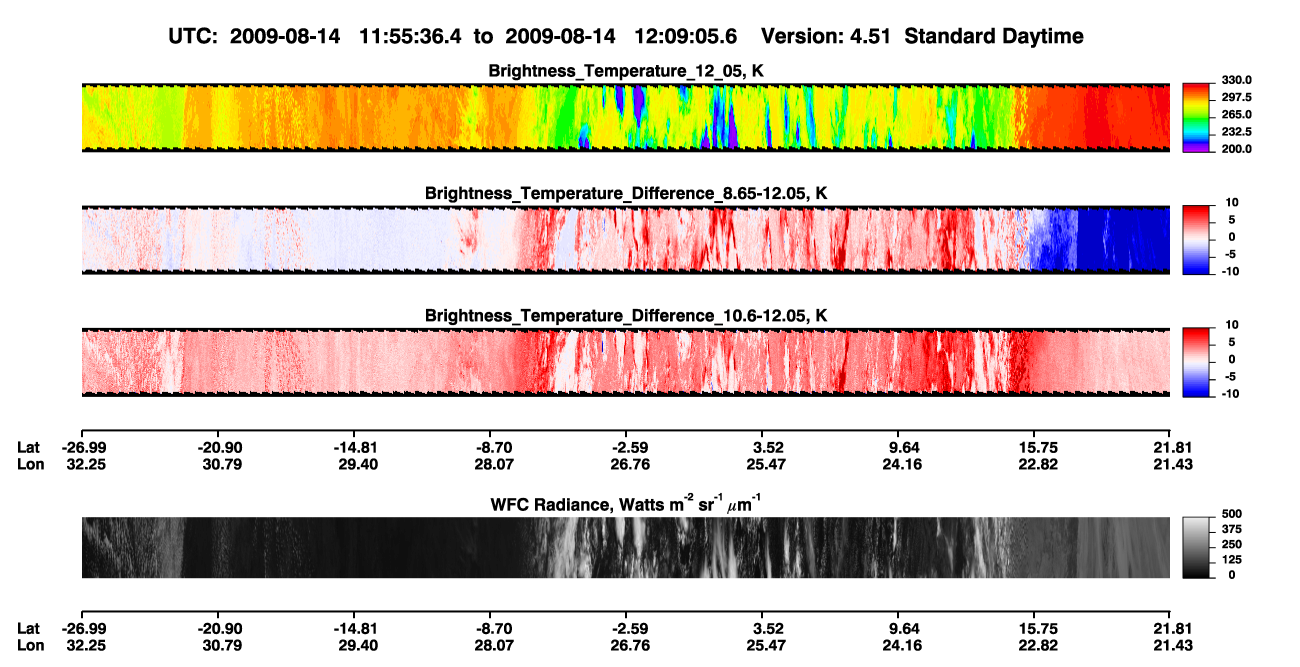The image size is (1300, 667).
Task: Click latitude -14.81 on the axis under the 10.6-12.05 strip
Action: click(356, 448)
